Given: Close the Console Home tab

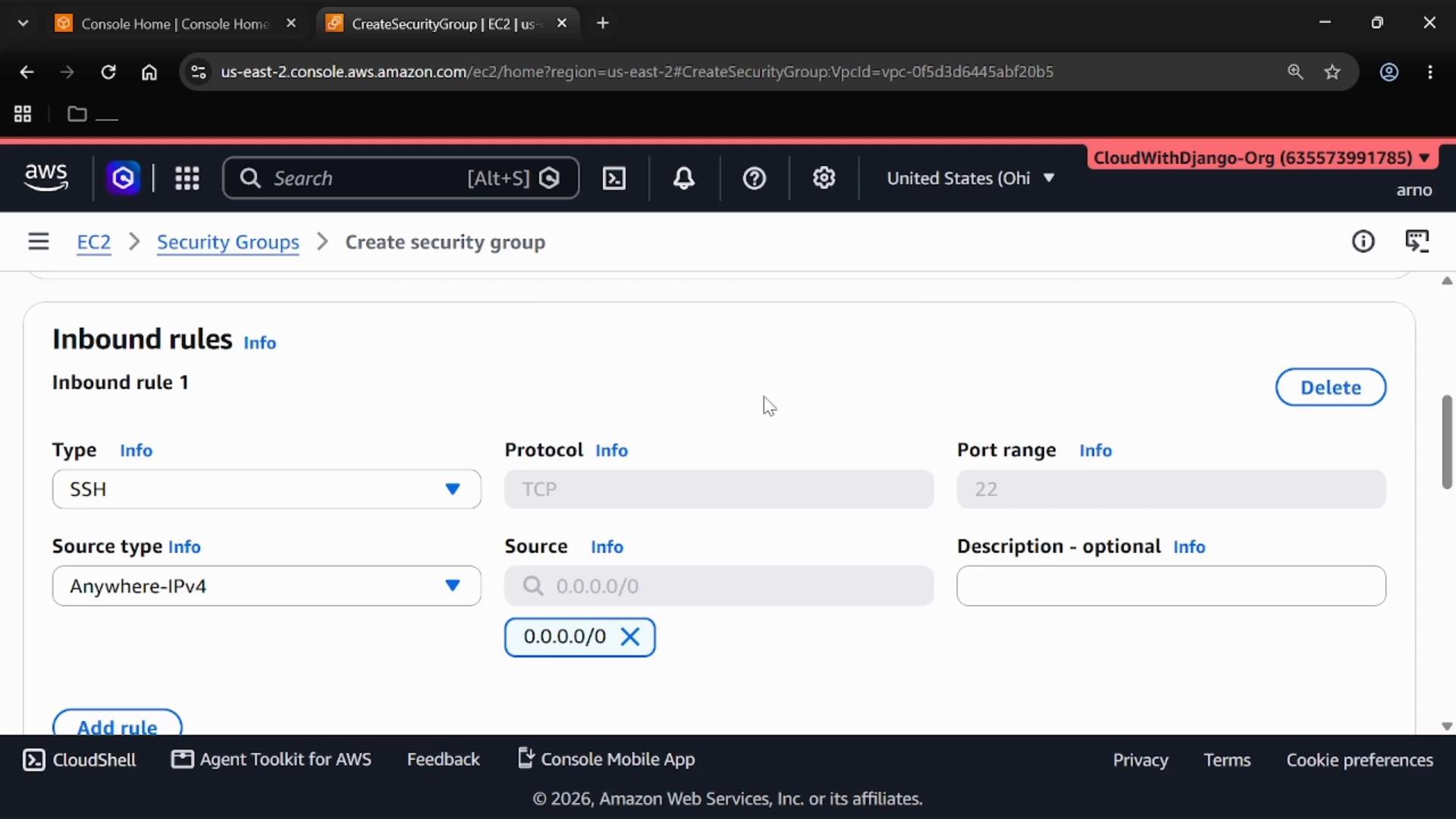Looking at the screenshot, I should [291, 24].
